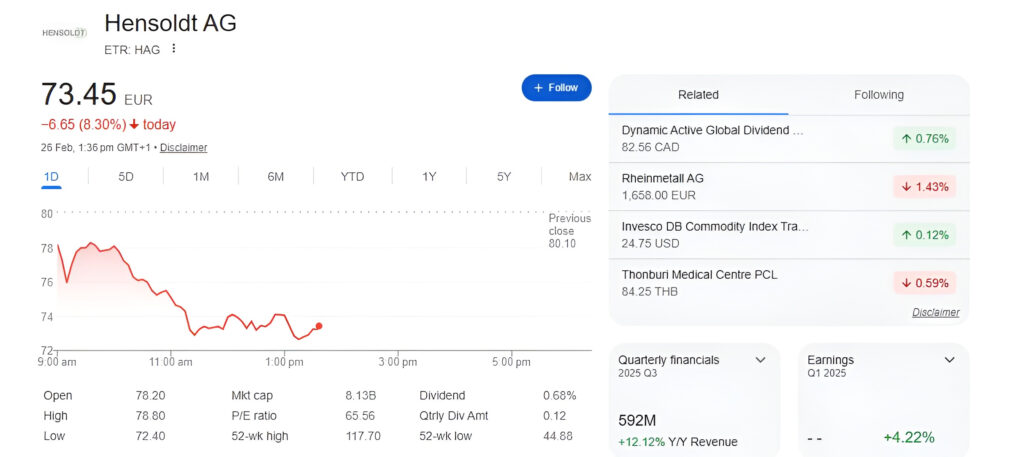The height and width of the screenshot is (457, 1024).
Task: Show the 1M chart range
Action: click(201, 177)
